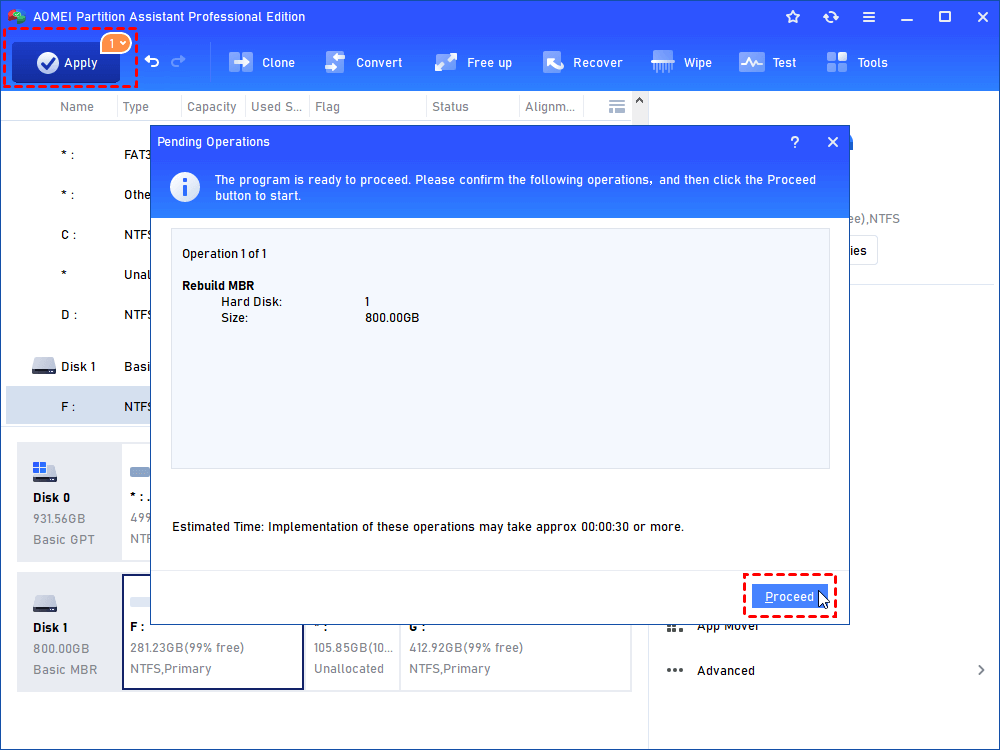Sort by Type column header

coord(135,107)
